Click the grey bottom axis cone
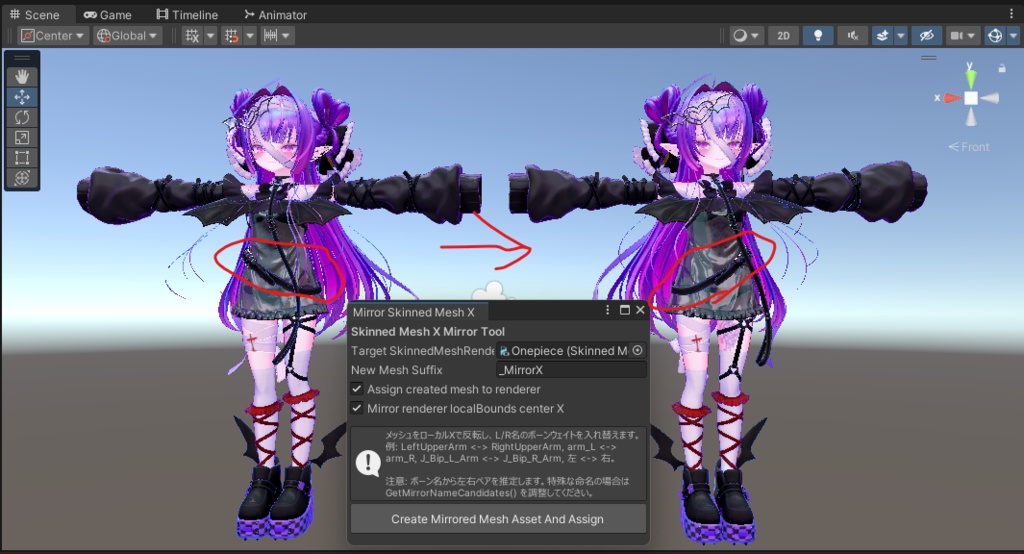This screenshot has width=1024, height=554. [971, 117]
